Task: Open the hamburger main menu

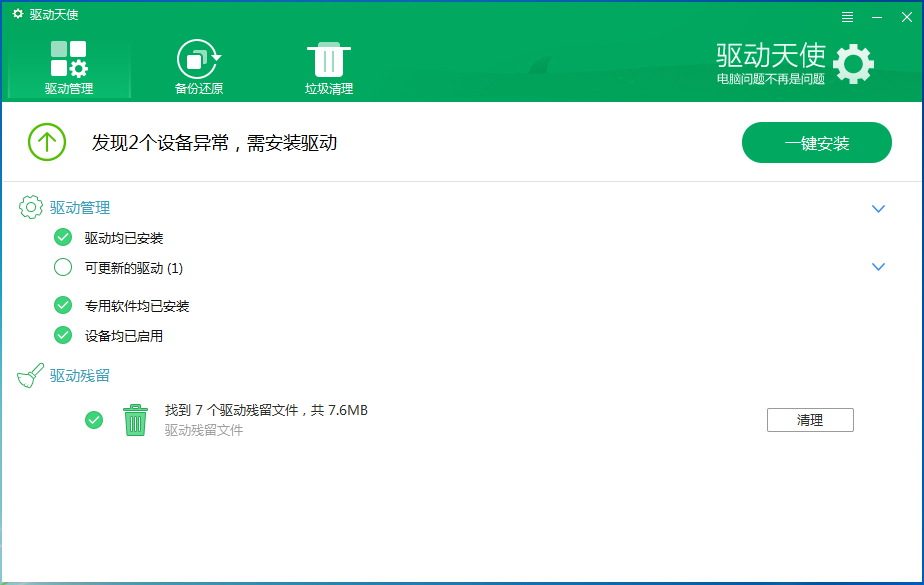Action: 847,17
